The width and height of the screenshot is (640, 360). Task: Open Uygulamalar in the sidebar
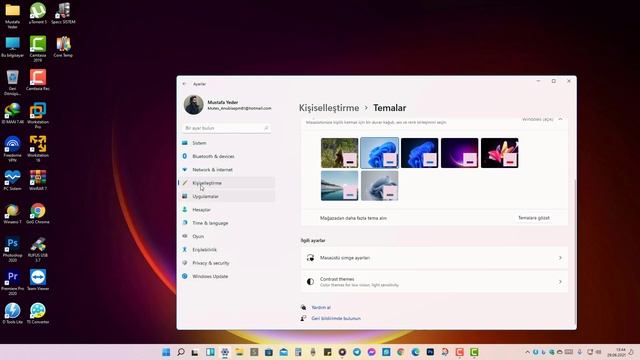[x=227, y=196]
